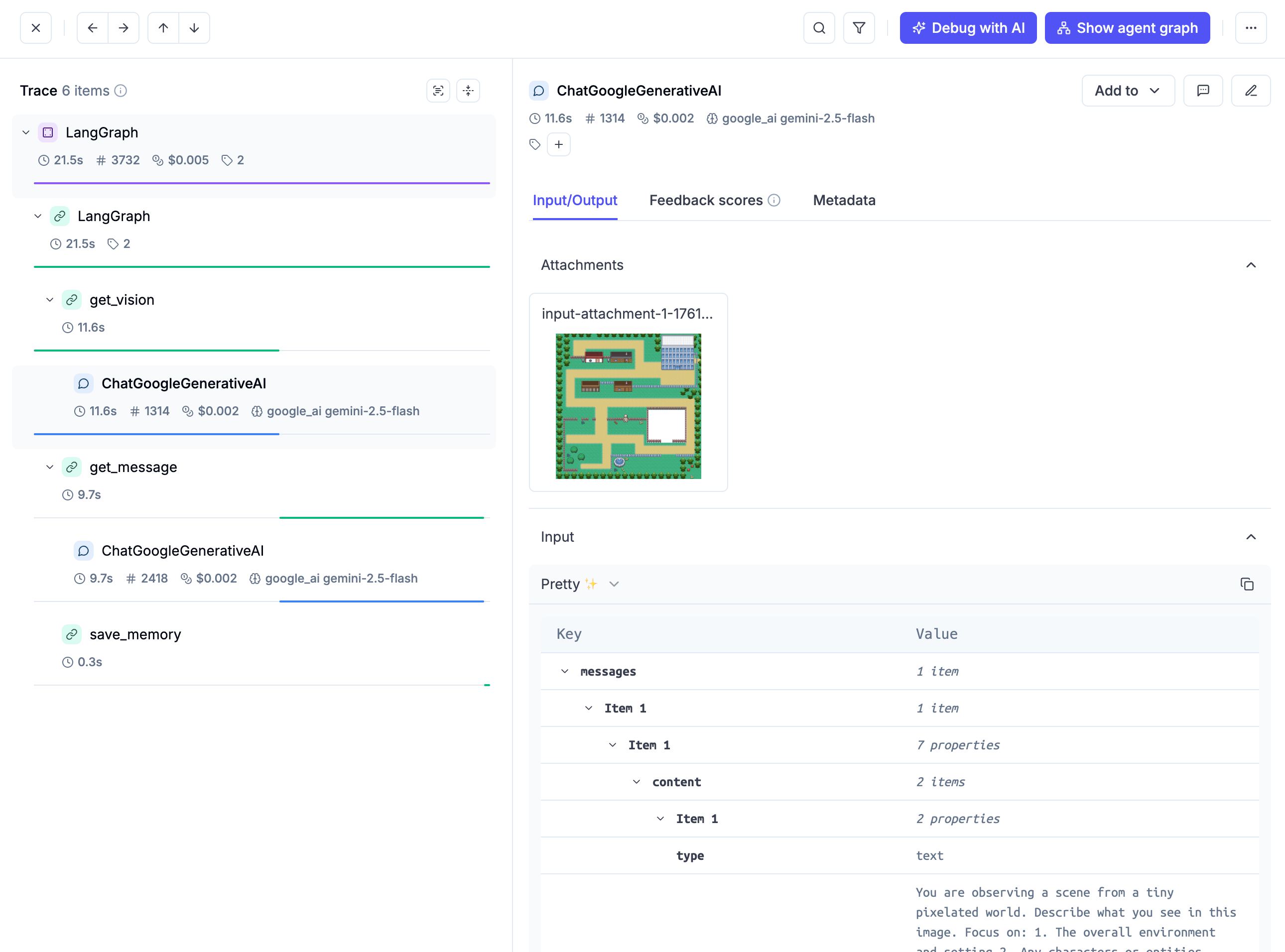
Task: Click the Debug with AI button
Action: pos(967,28)
